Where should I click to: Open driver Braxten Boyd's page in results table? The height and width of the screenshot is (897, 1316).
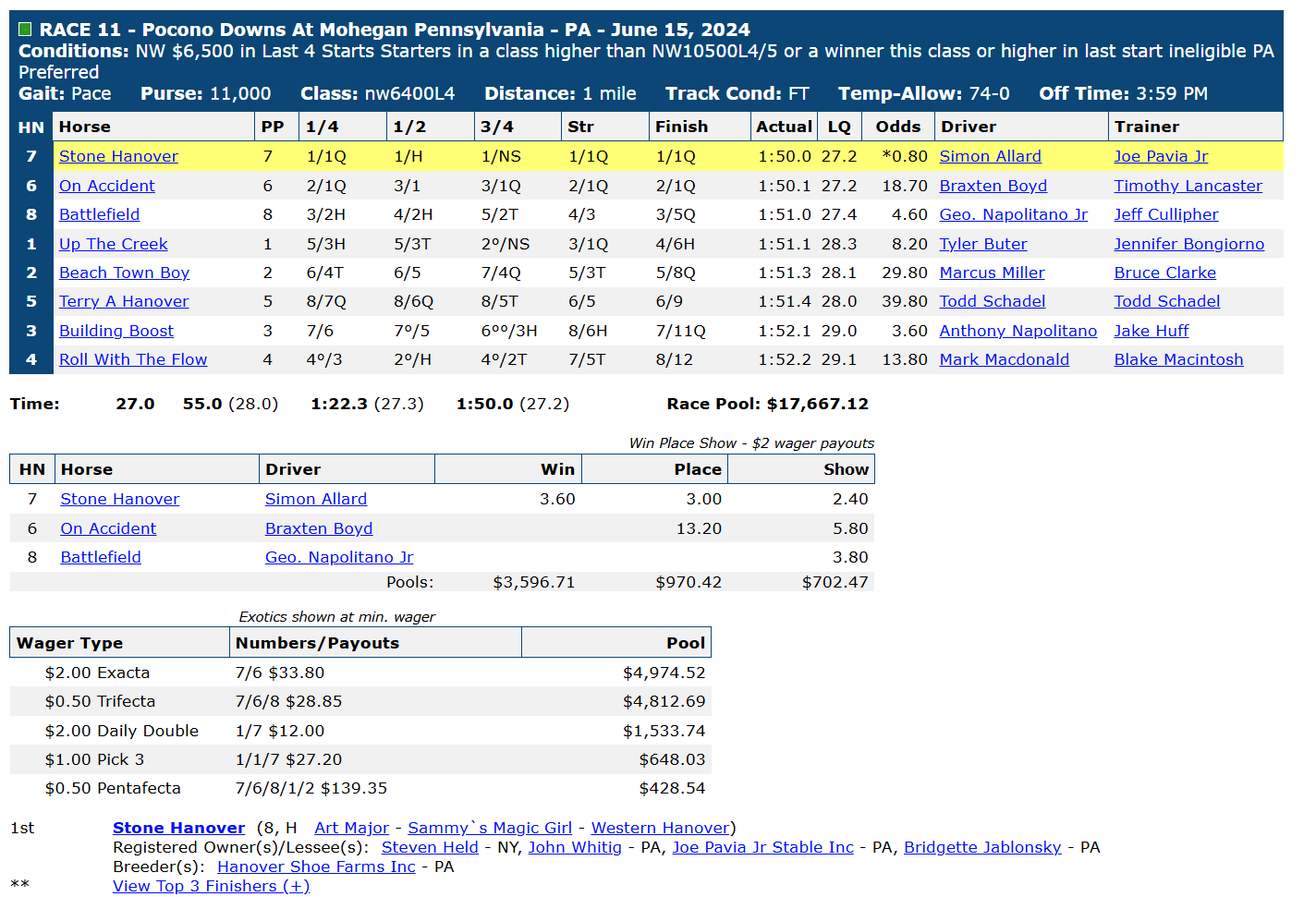tap(993, 186)
